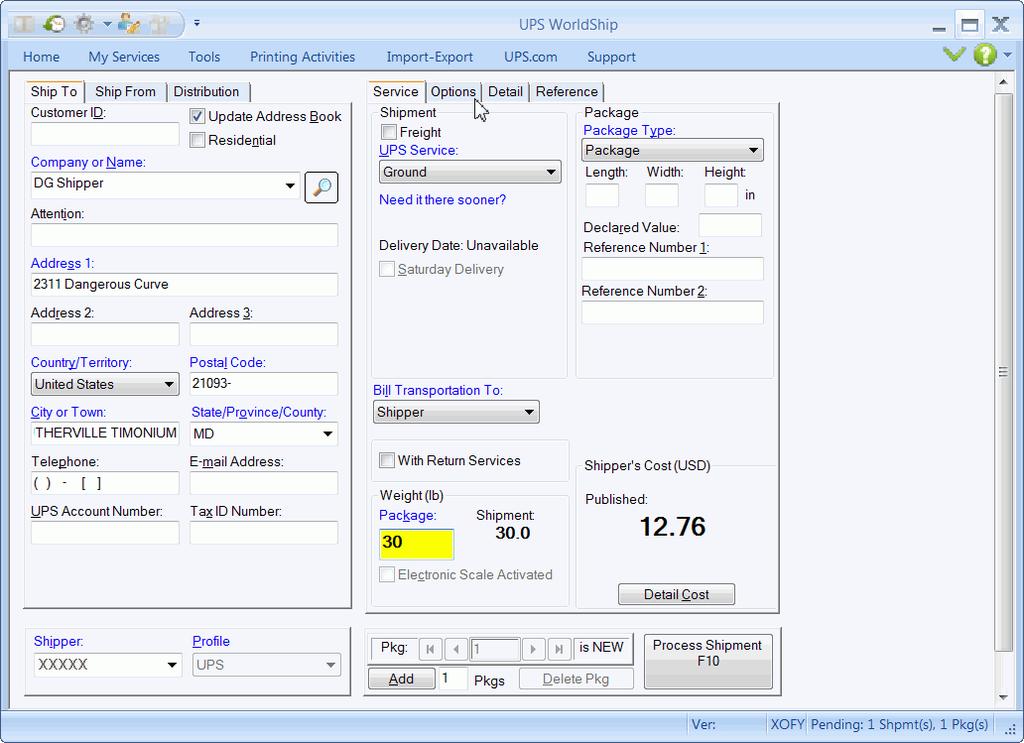Toggle the Update Address Book checkbox
Image resolution: width=1024 pixels, height=743 pixels.
tap(197, 117)
